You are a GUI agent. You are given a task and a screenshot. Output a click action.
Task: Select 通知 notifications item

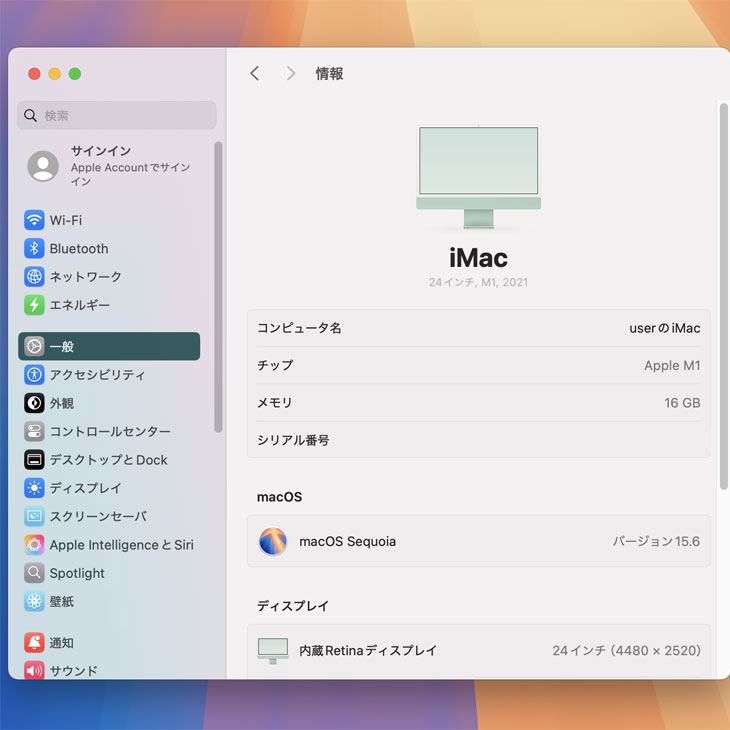click(61, 643)
